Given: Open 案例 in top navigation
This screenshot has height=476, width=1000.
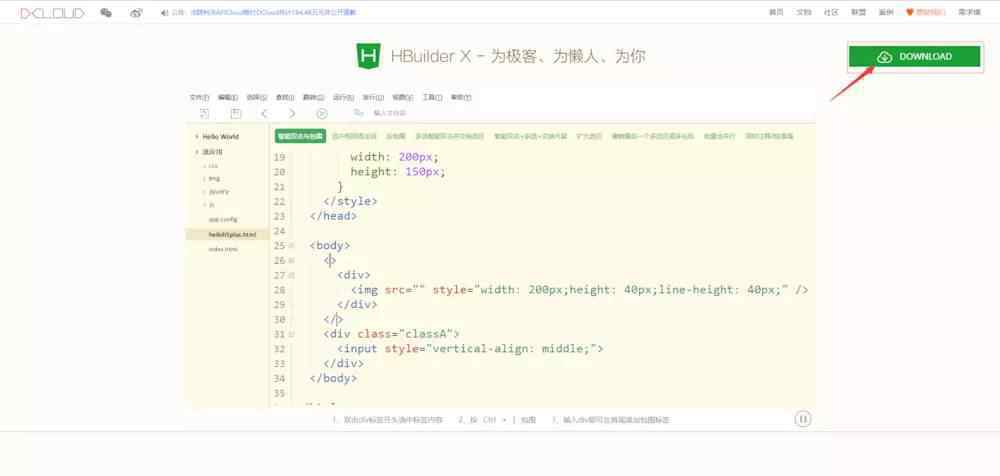Looking at the screenshot, I should click(x=886, y=12).
